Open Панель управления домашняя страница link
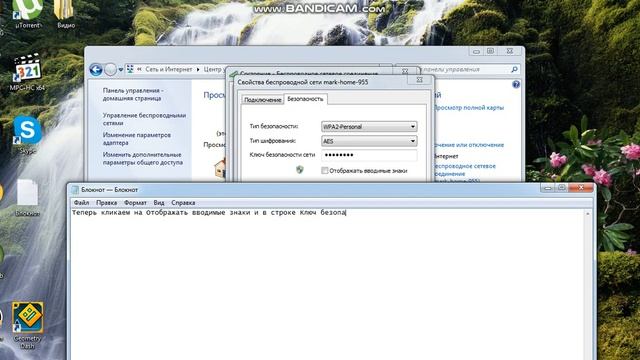Viewport: 640px width, 360px height. pyautogui.click(x=133, y=94)
